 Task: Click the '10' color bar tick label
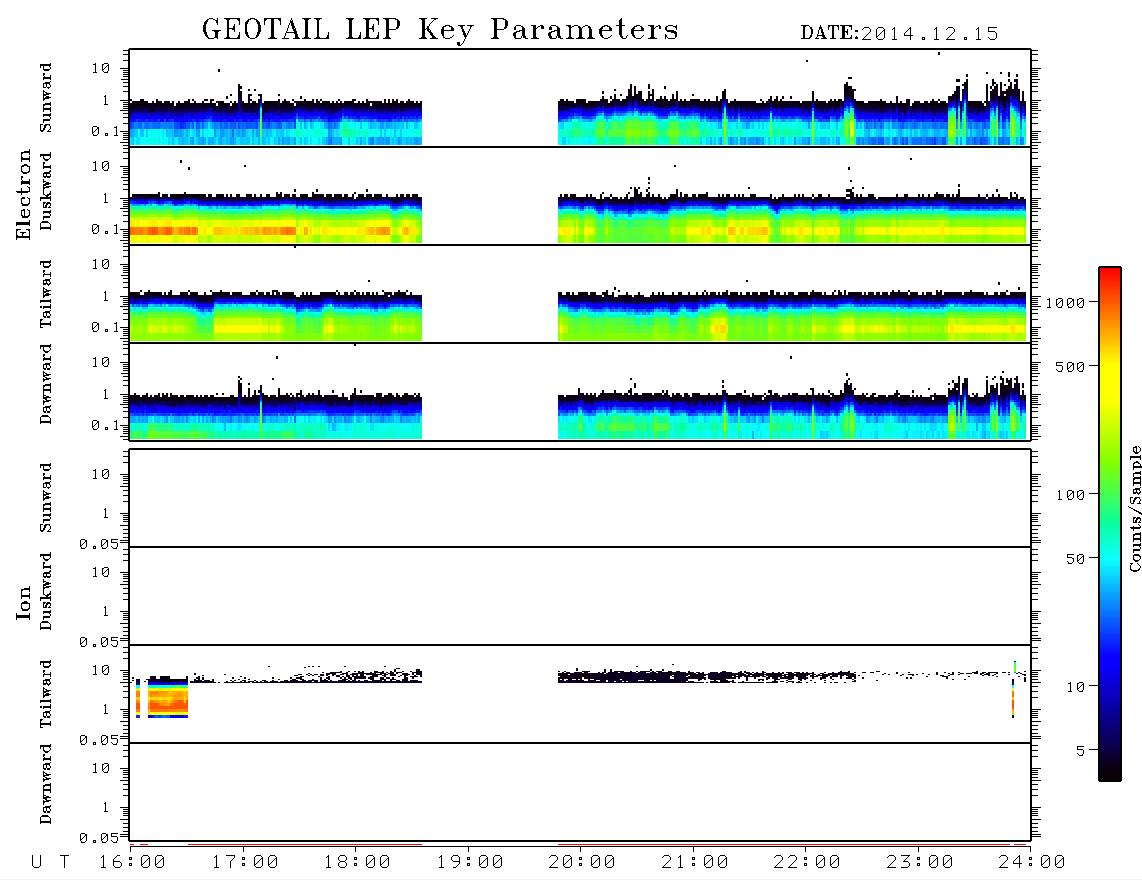click(x=1075, y=686)
